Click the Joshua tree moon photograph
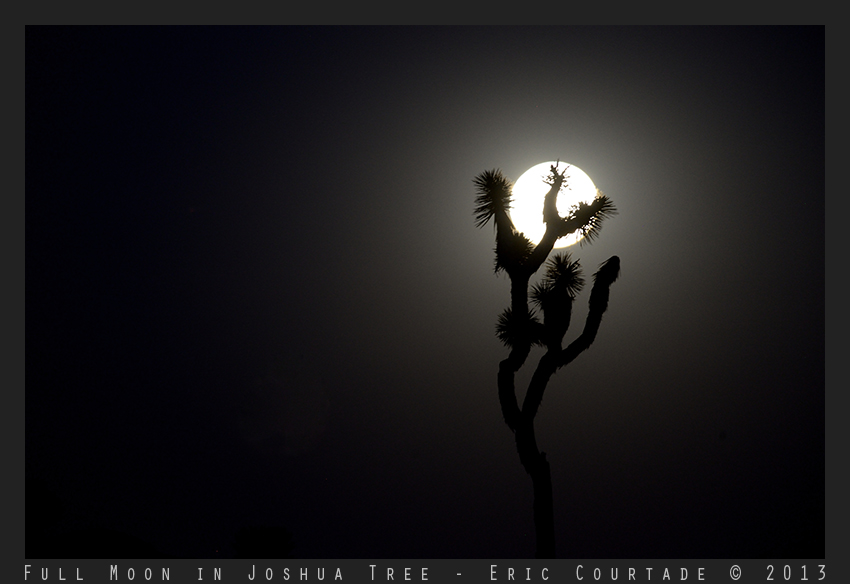The height and width of the screenshot is (584, 850). click(425, 292)
